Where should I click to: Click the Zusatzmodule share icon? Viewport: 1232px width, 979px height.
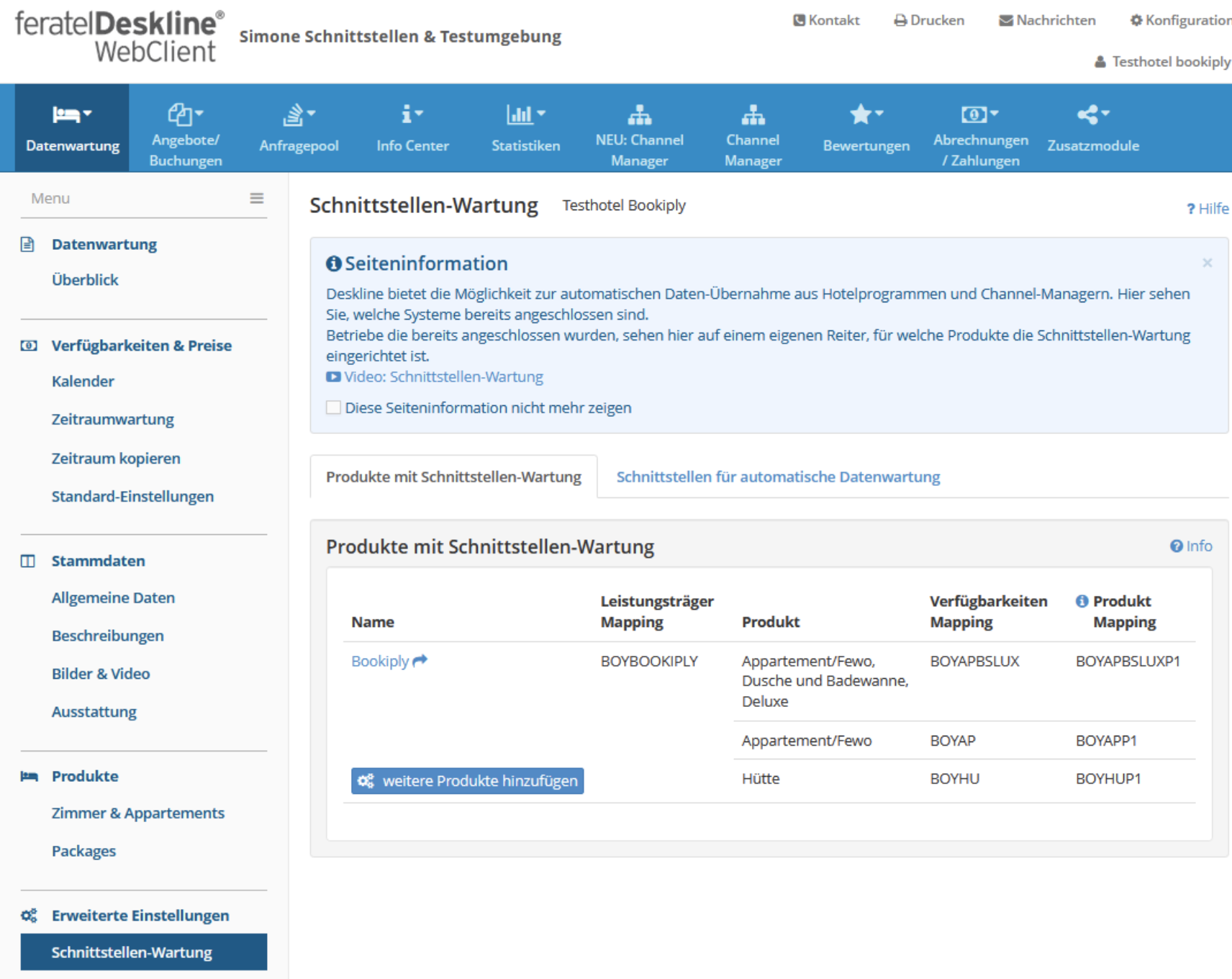pos(1087,114)
